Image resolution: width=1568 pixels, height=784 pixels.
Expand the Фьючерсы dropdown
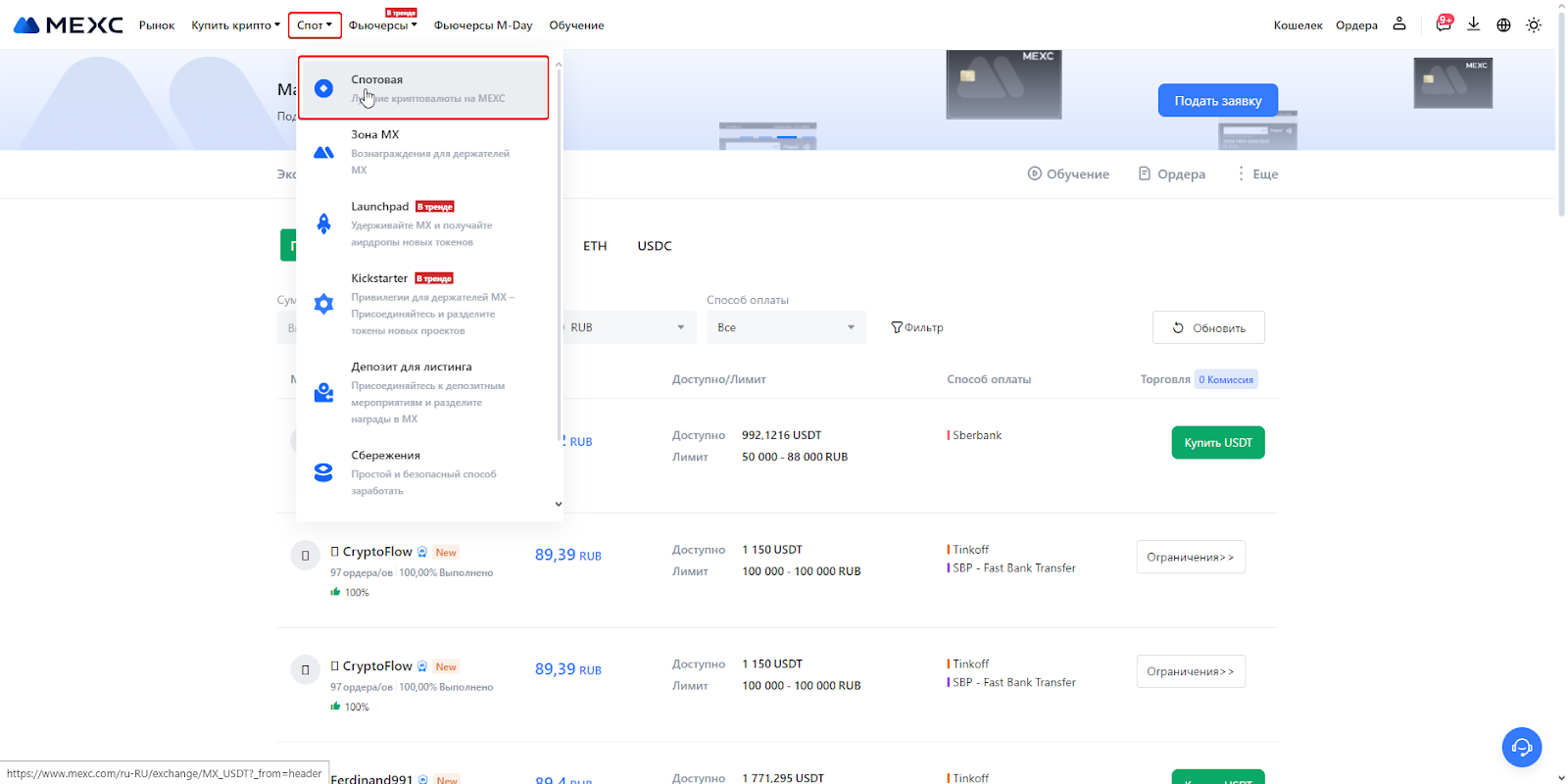point(383,25)
